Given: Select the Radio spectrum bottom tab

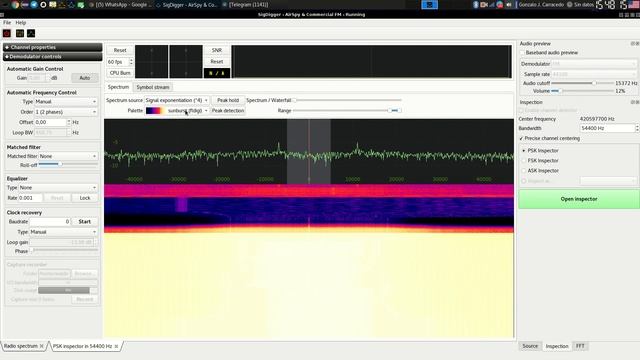Looking at the screenshot, I should [20, 346].
